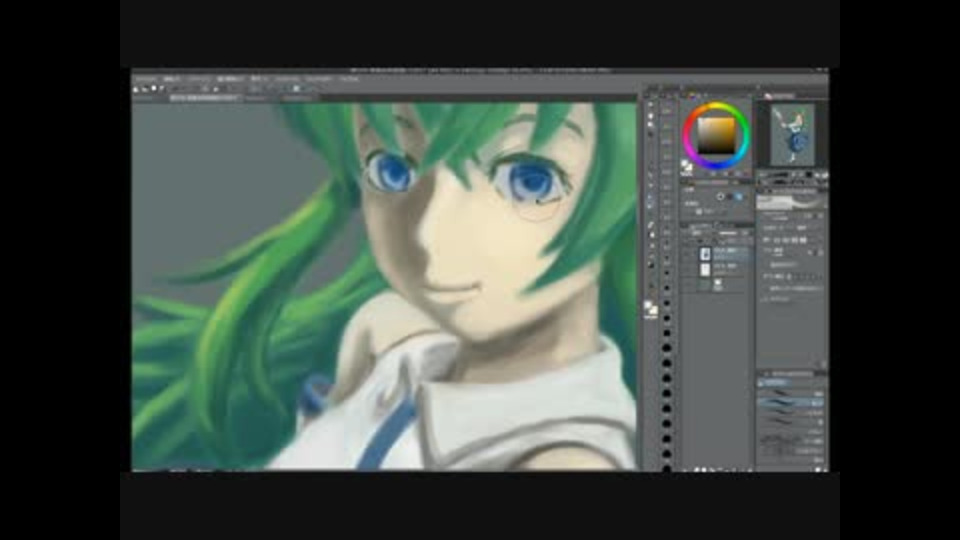Click the brush stroke preview in right panel

point(791,202)
